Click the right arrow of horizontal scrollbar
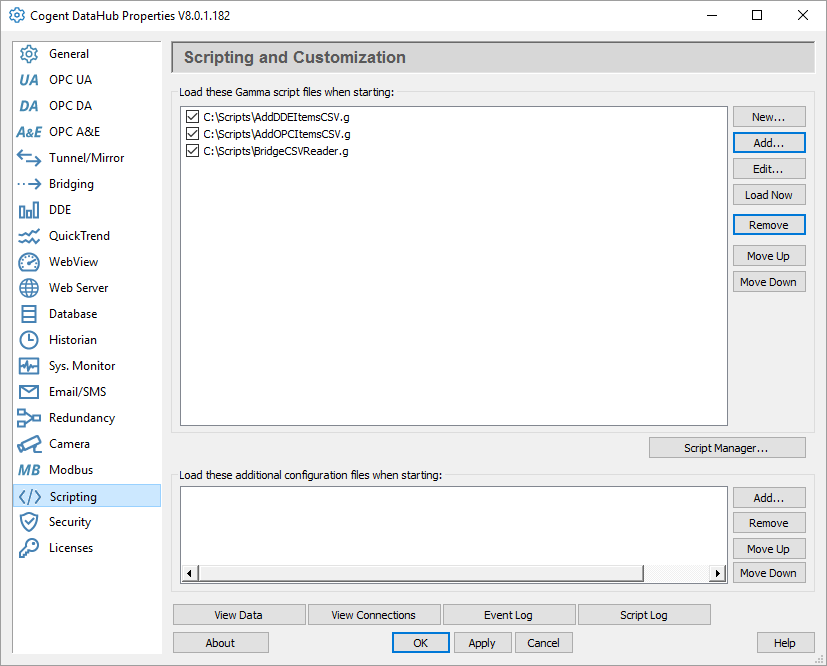This screenshot has height=666, width=827. click(717, 574)
